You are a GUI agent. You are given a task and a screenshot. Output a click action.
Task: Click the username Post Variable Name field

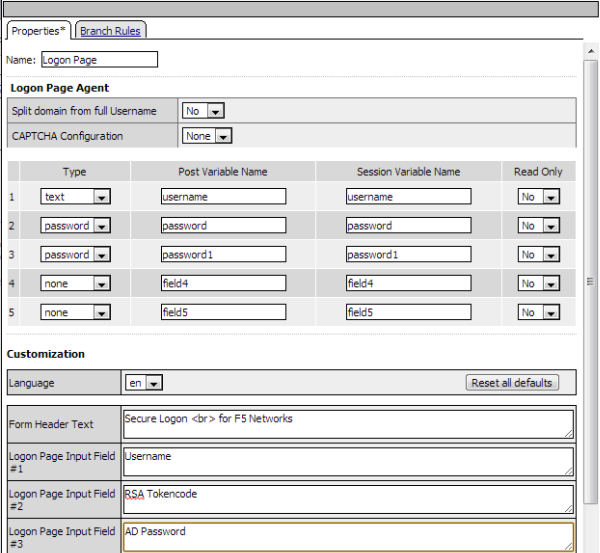(x=223, y=197)
